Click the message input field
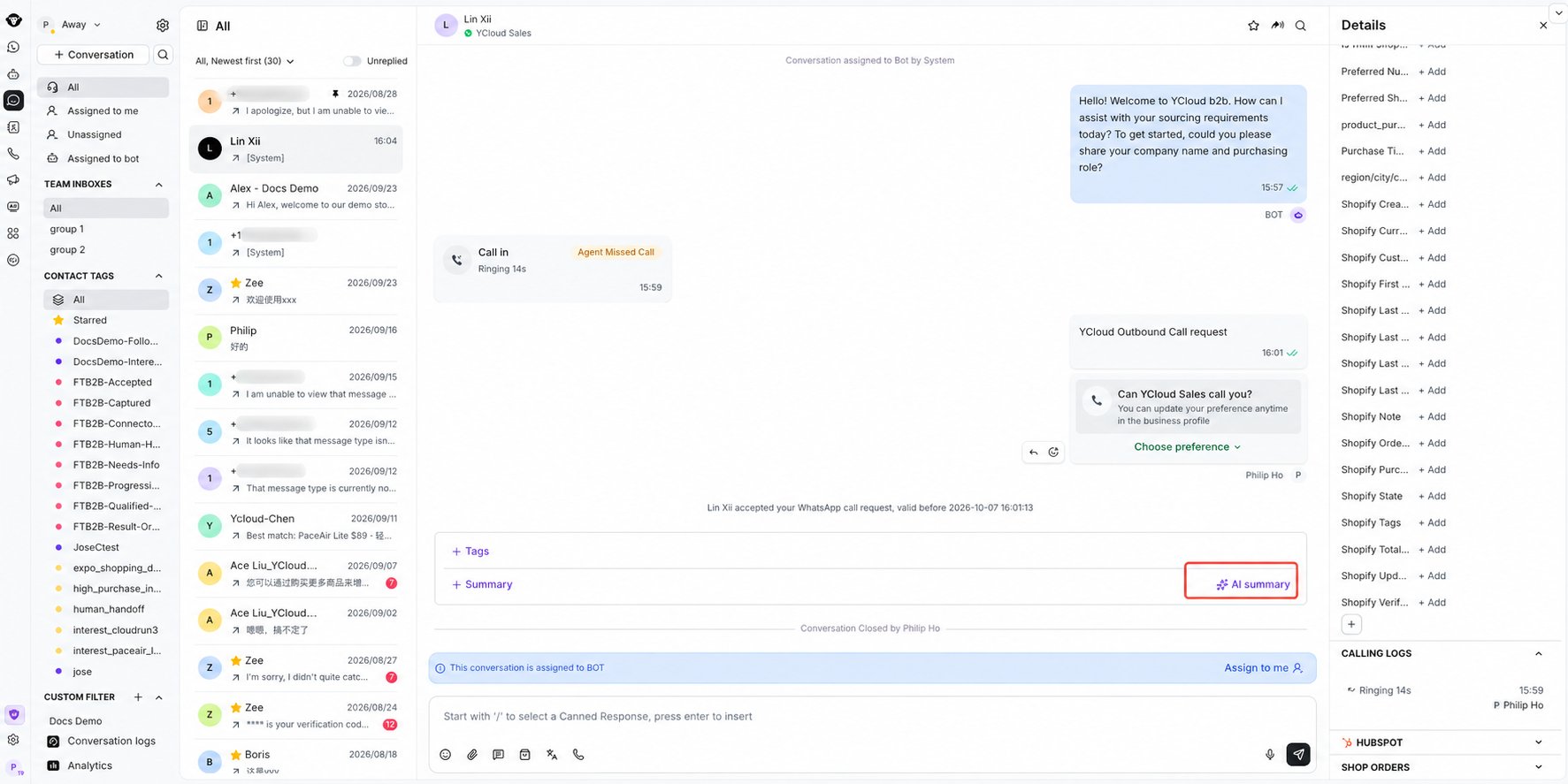 coord(872,717)
